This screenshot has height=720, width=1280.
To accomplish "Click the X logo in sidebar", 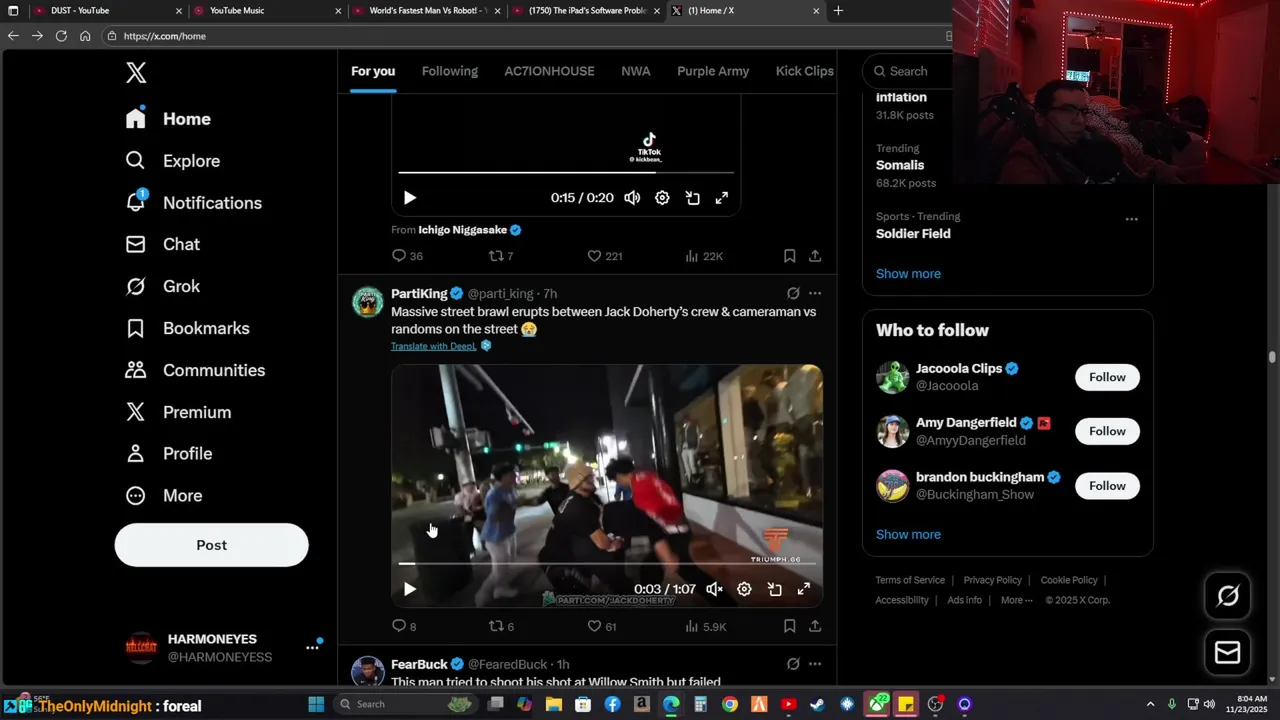I will coord(136,72).
